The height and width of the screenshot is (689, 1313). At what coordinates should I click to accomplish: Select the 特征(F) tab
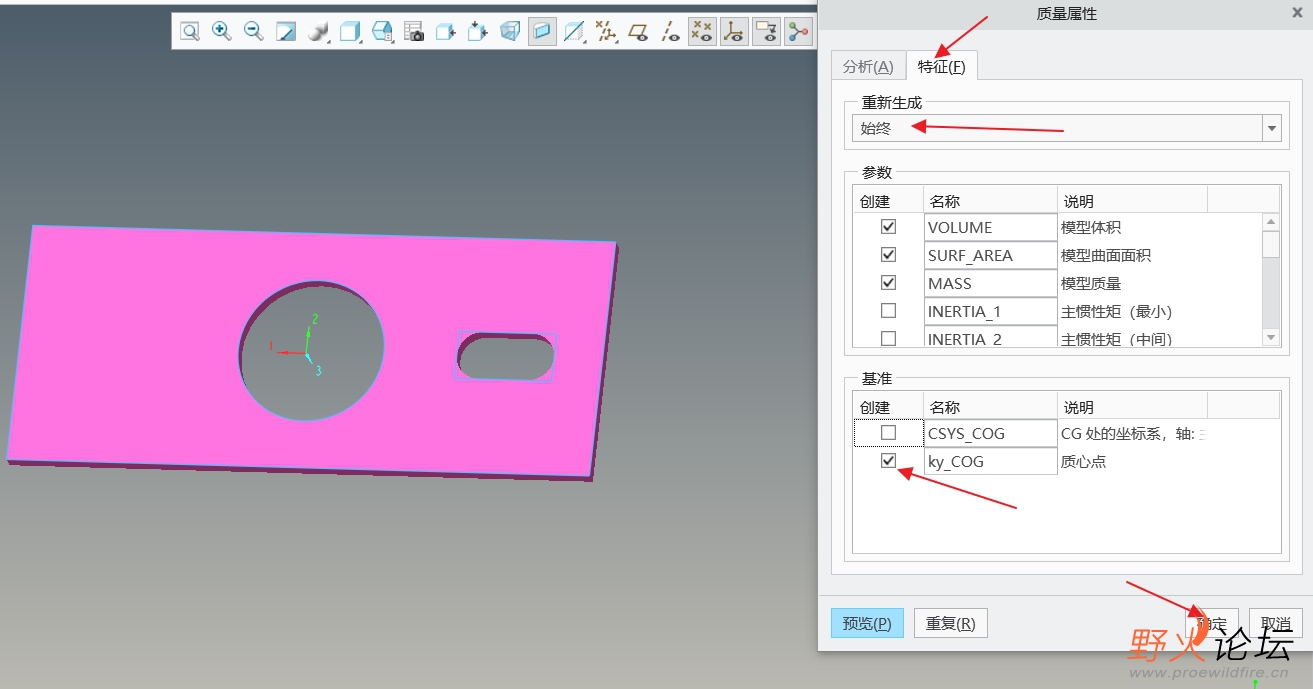point(941,66)
